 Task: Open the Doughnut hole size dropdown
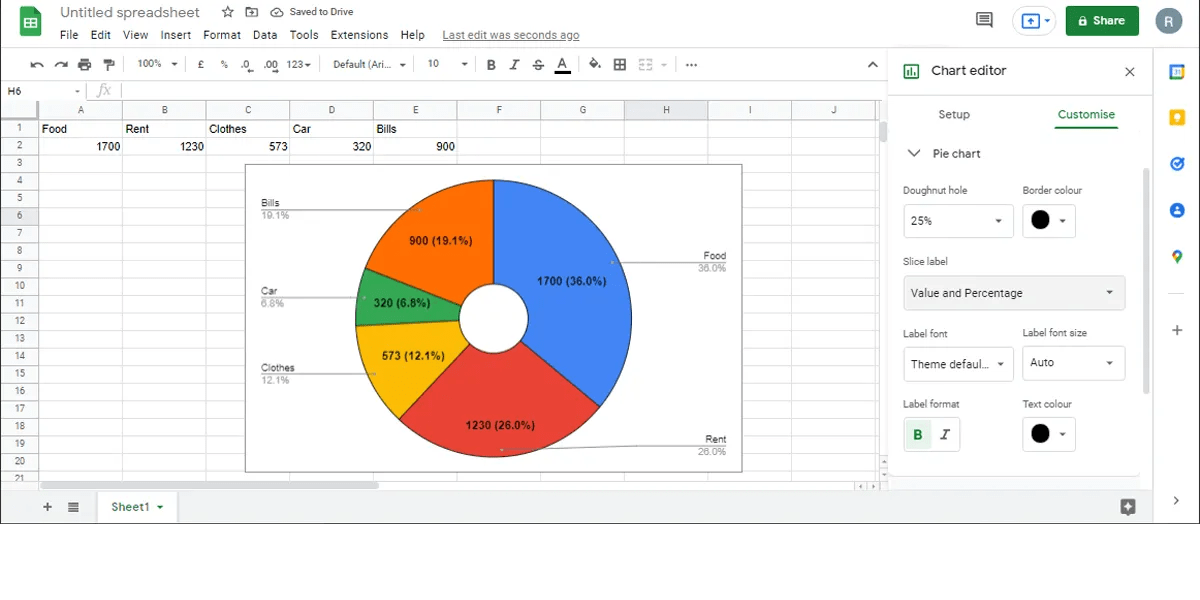(x=958, y=220)
